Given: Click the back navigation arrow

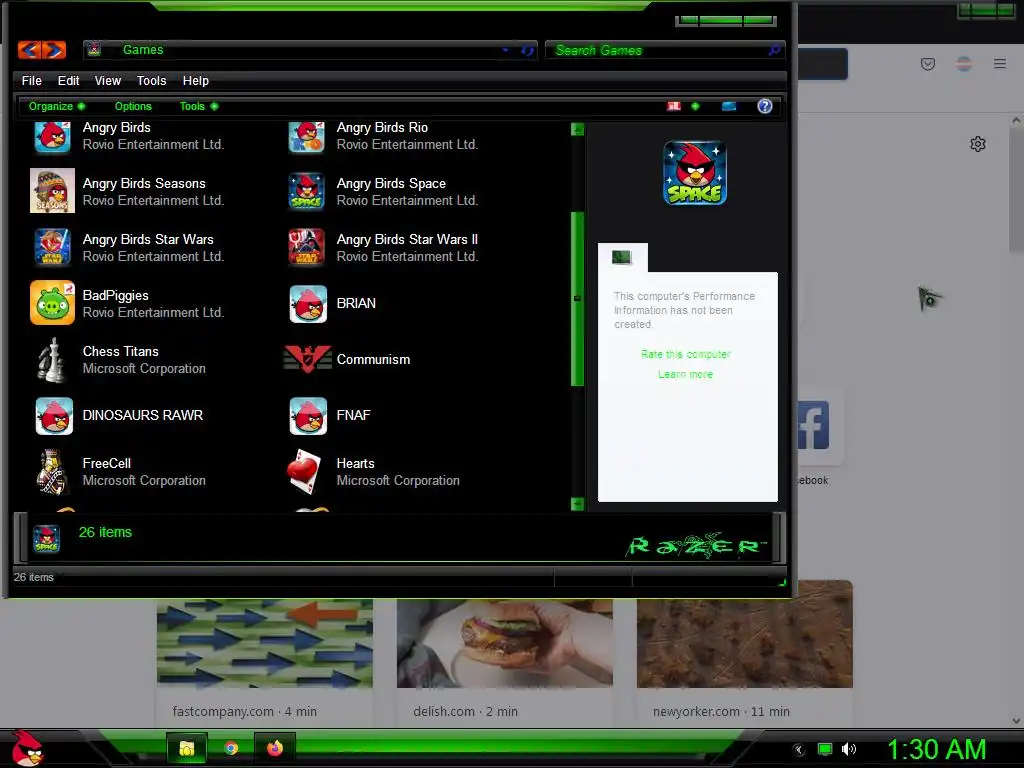Looking at the screenshot, I should (x=29, y=50).
